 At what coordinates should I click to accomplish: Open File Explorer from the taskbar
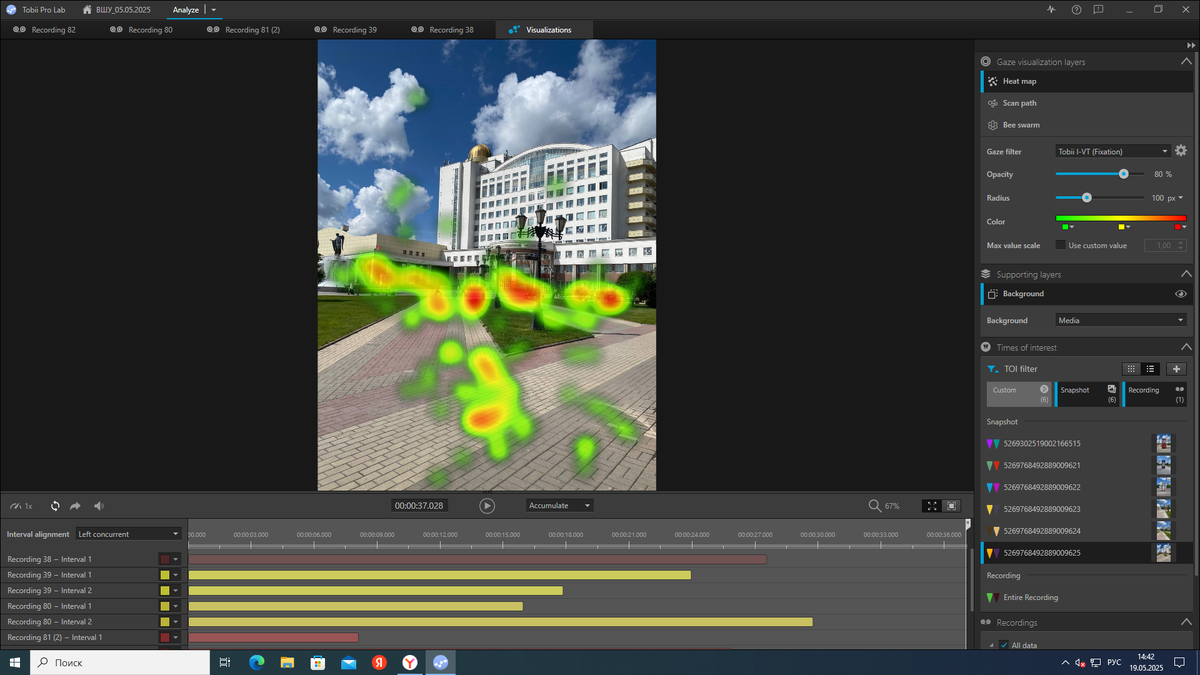(287, 662)
